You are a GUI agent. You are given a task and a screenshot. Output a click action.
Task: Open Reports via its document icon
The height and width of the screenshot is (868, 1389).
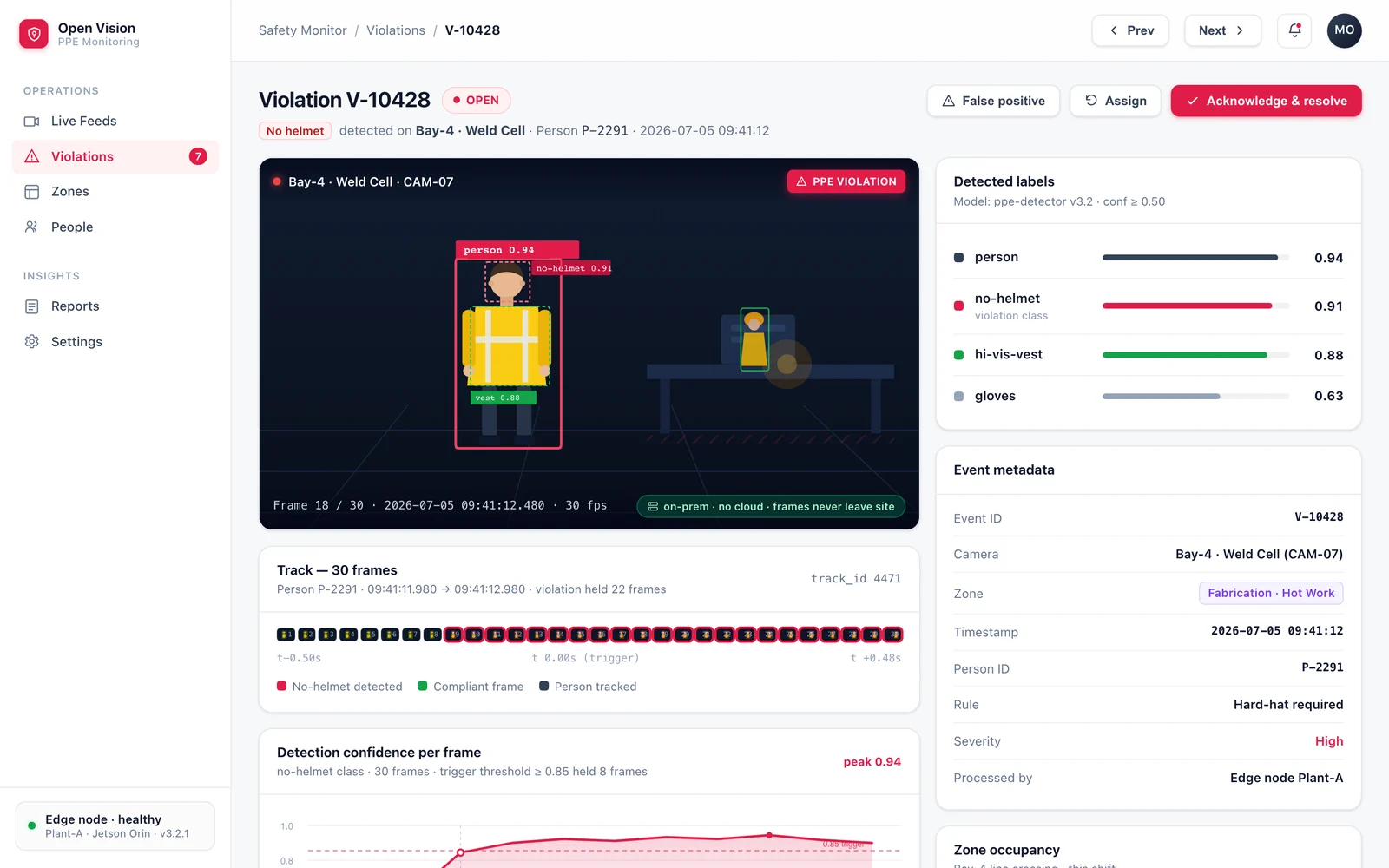(x=32, y=306)
